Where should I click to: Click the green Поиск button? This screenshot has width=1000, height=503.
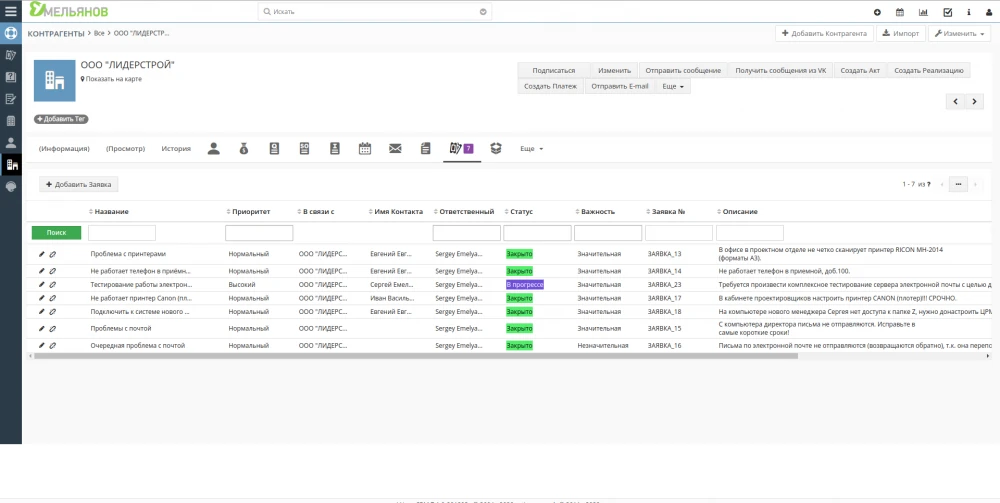click(56, 233)
